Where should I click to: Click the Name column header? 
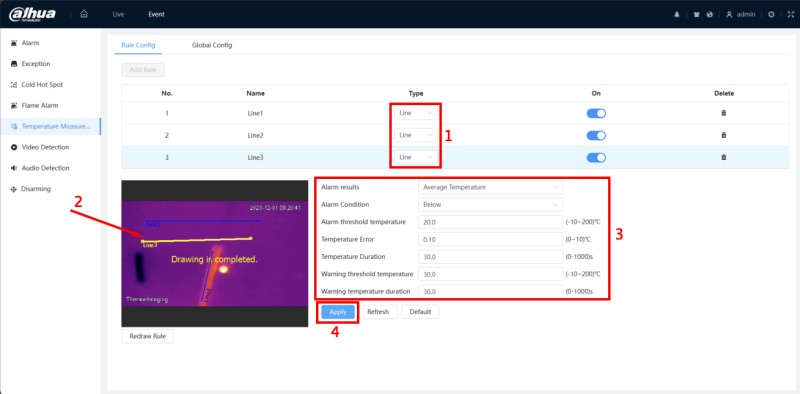[x=255, y=93]
